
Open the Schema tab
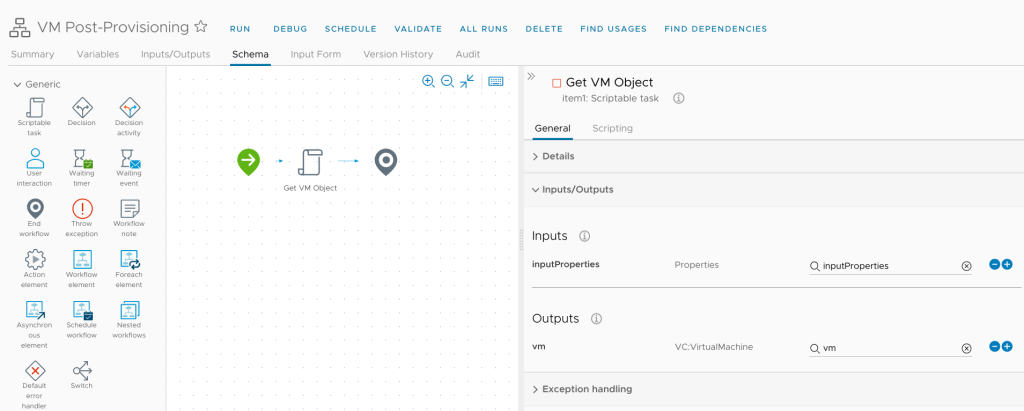click(250, 54)
